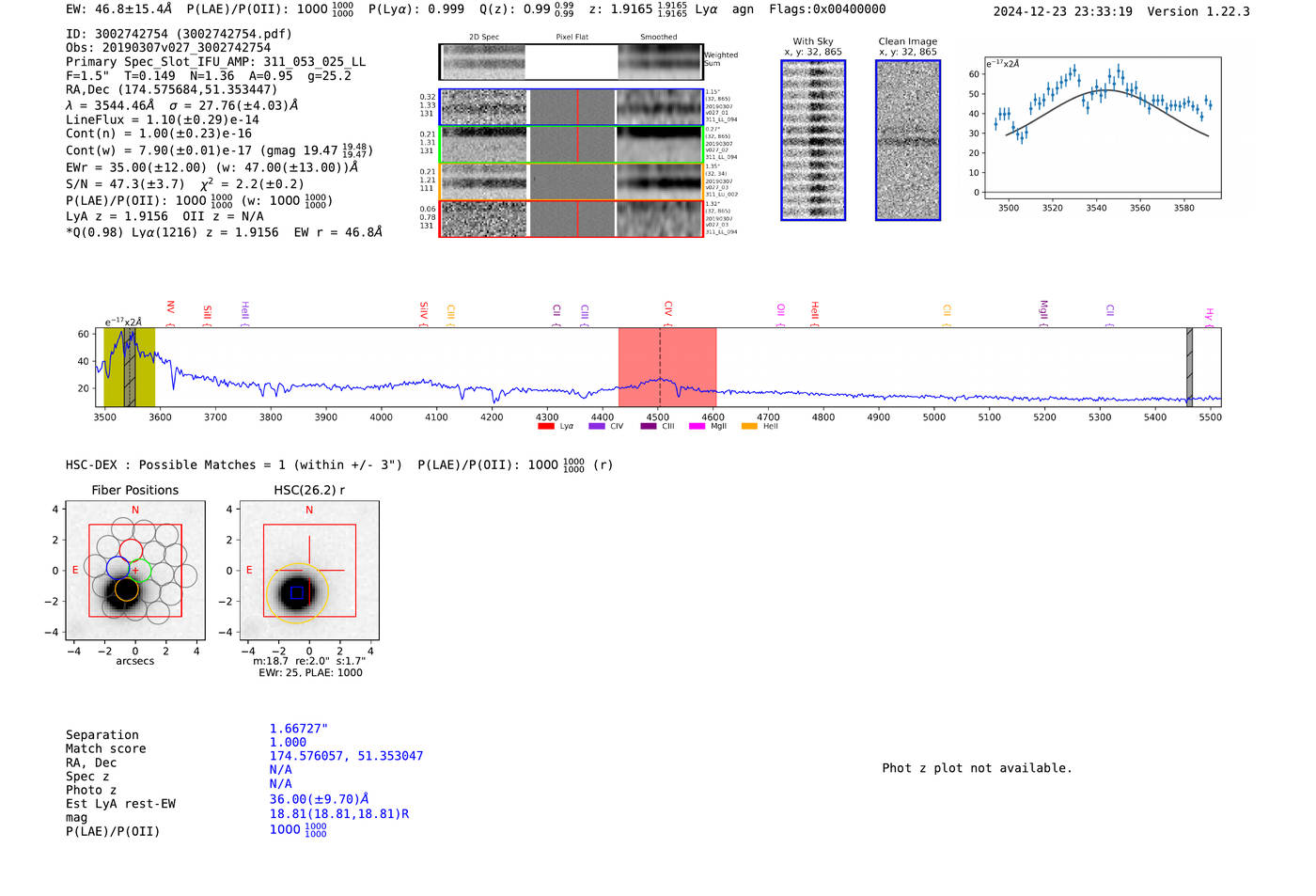Viewport: 1316px width, 896px height.
Task: Click the orange HeII legend swatch
Action: [749, 426]
